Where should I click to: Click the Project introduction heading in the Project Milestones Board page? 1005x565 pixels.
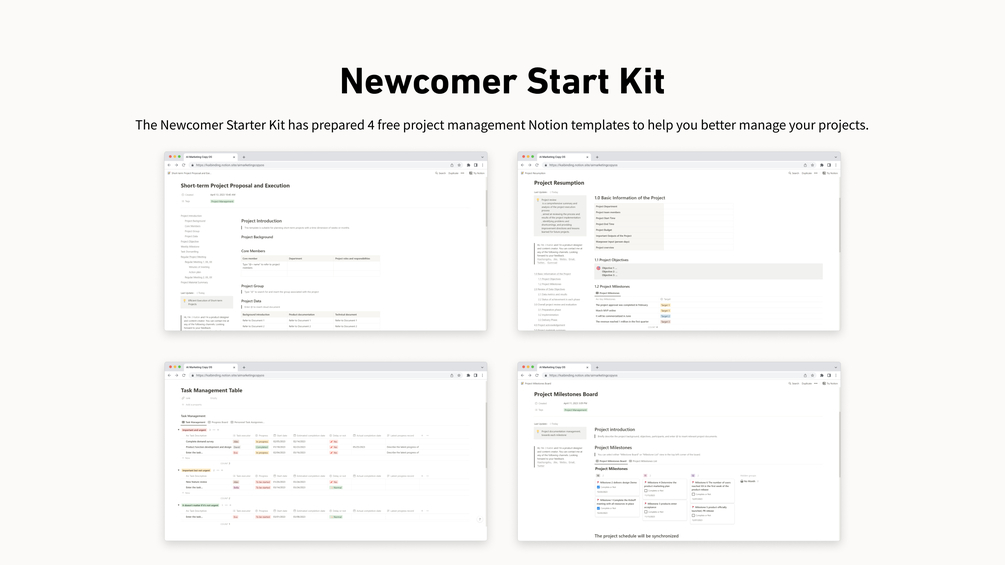615,430
